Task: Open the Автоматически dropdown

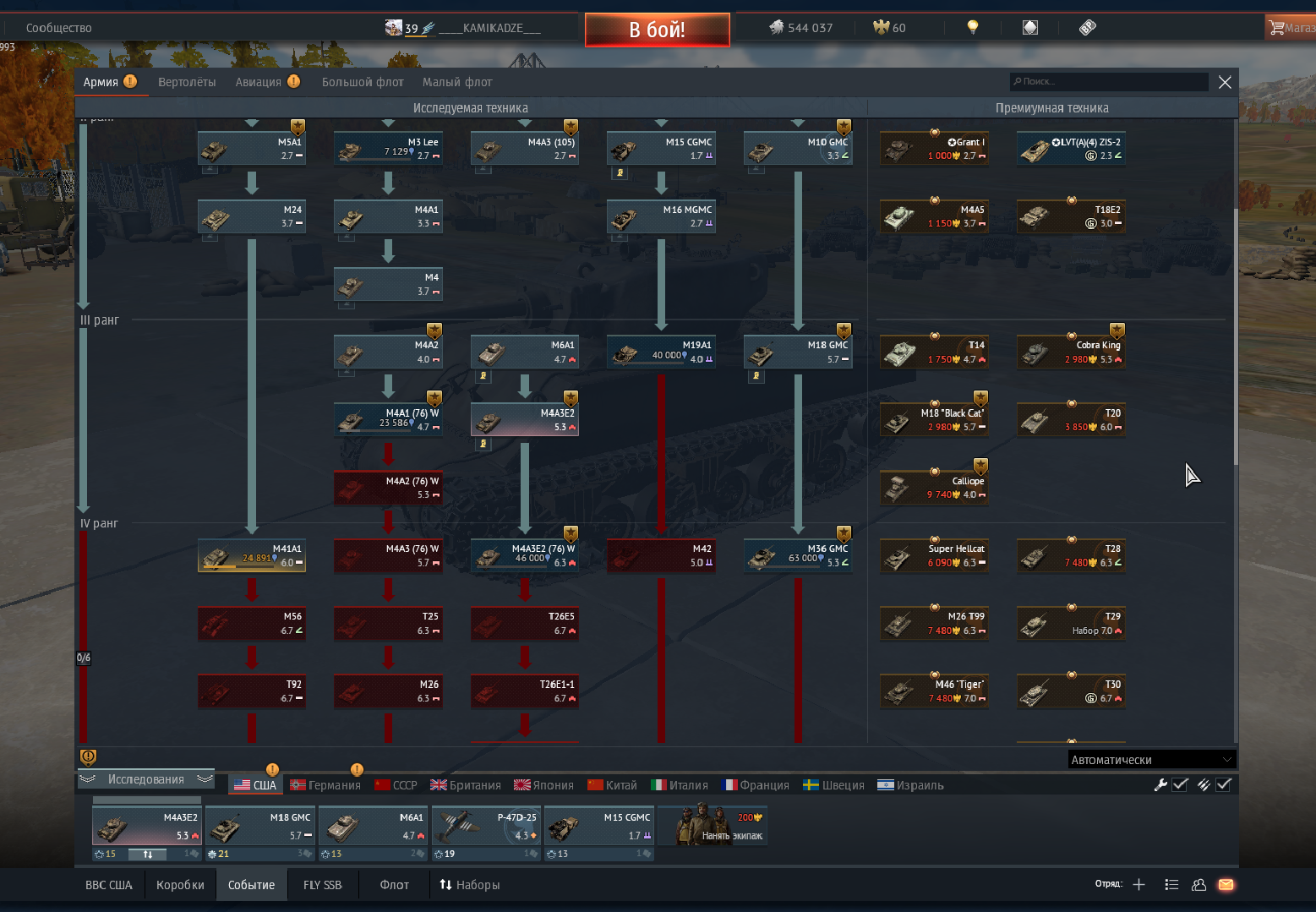Action: coord(1151,760)
